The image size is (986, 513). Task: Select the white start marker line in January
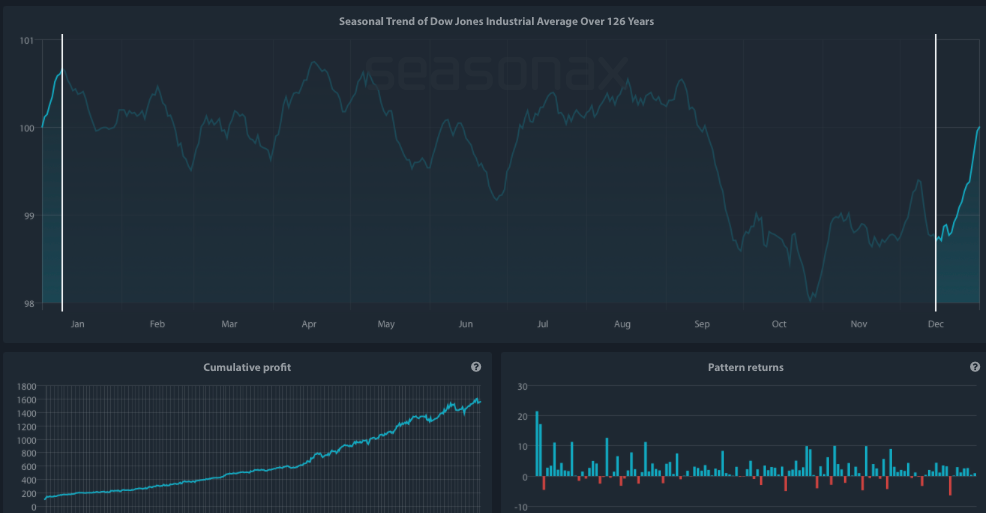coord(62,172)
